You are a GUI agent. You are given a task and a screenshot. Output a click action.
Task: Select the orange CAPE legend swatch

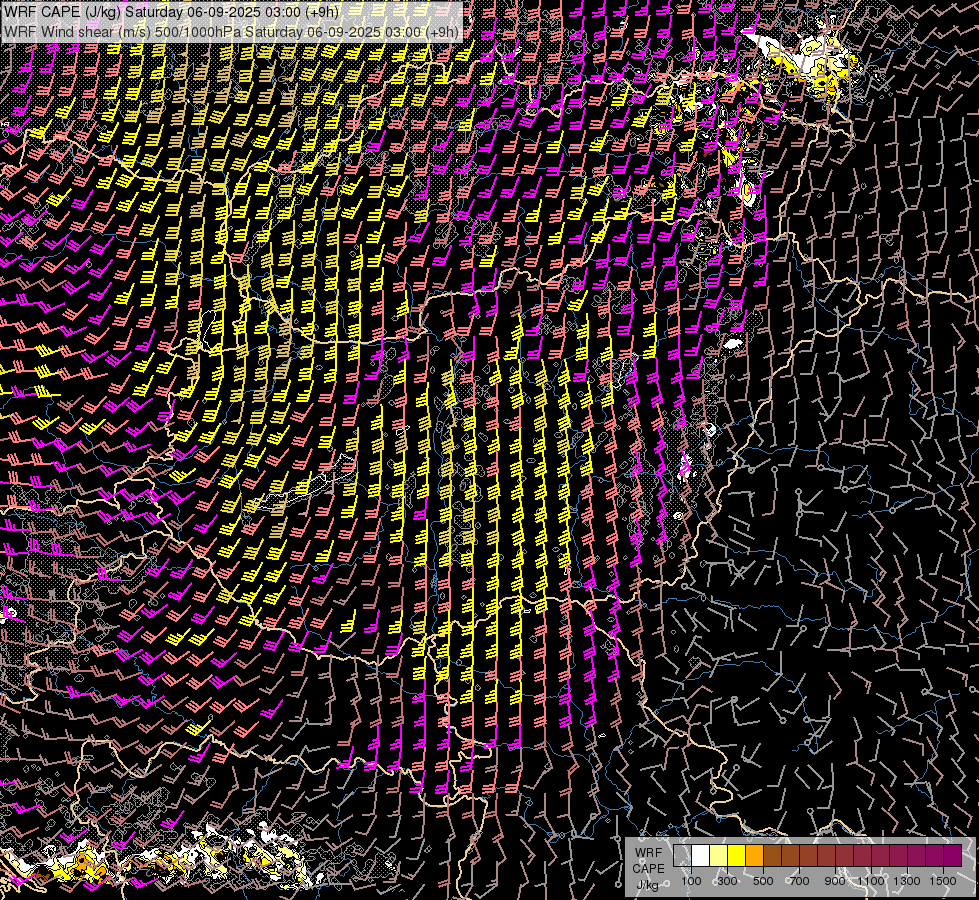click(x=754, y=856)
